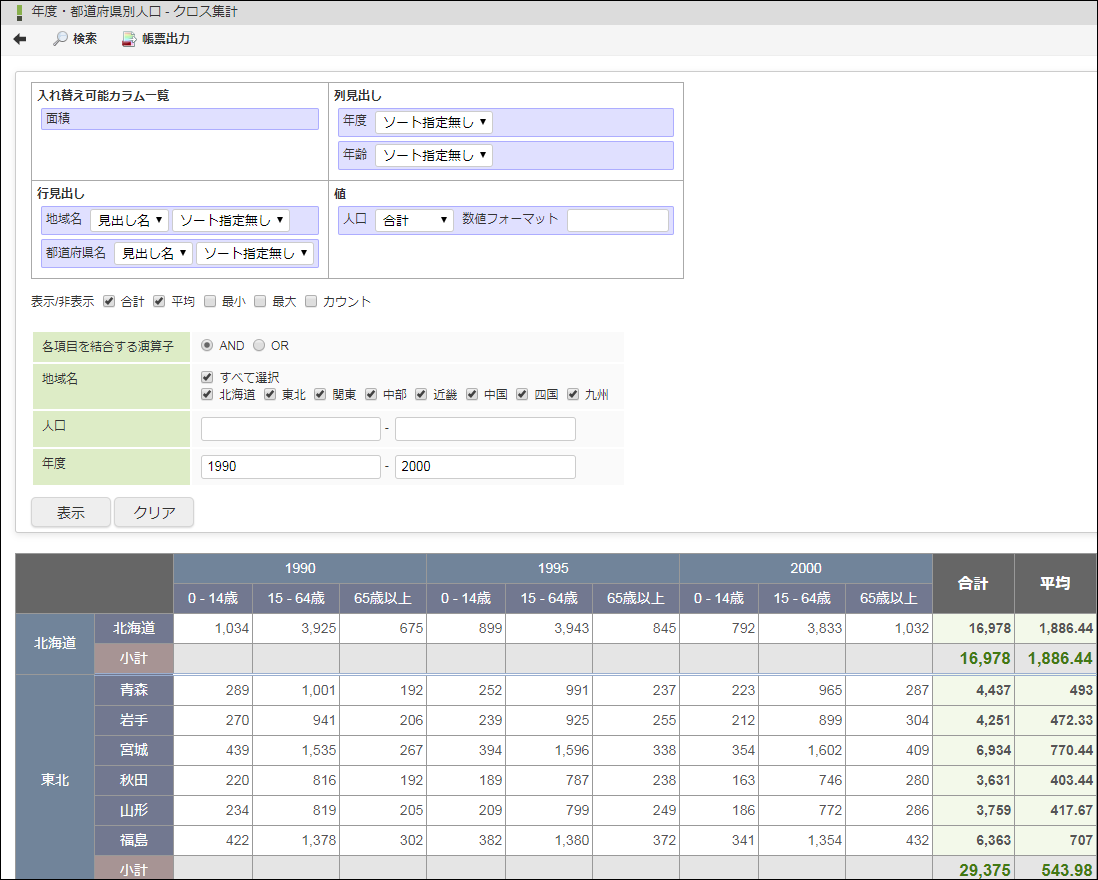Enable the カウント display checkbox

311,301
